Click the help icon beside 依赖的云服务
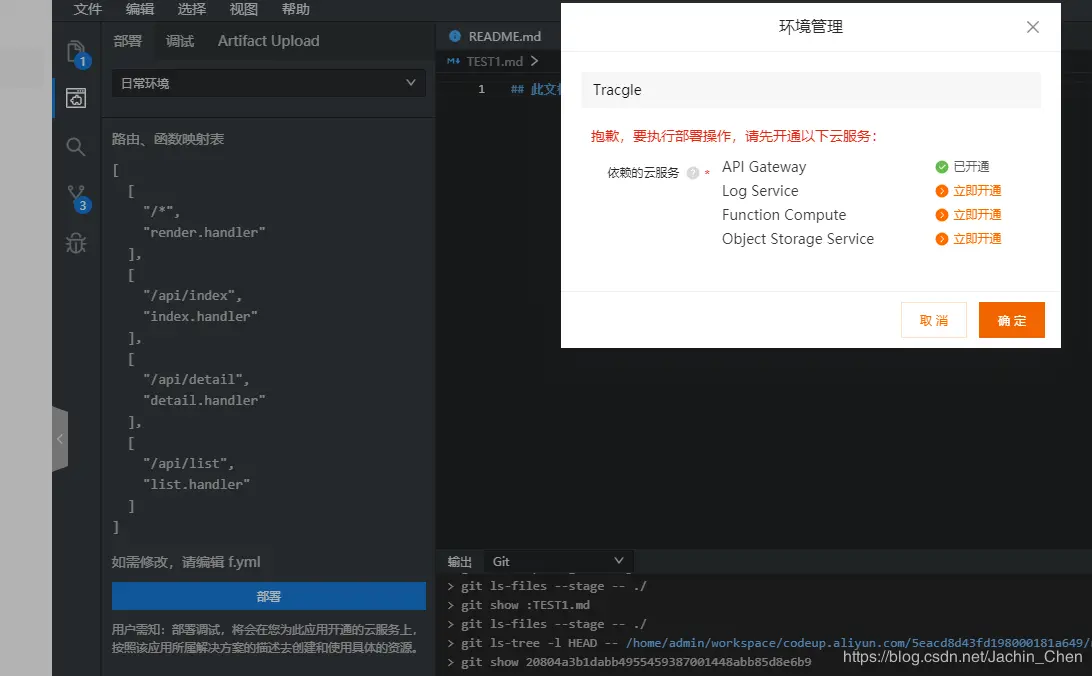The height and width of the screenshot is (676, 1092). click(694, 172)
